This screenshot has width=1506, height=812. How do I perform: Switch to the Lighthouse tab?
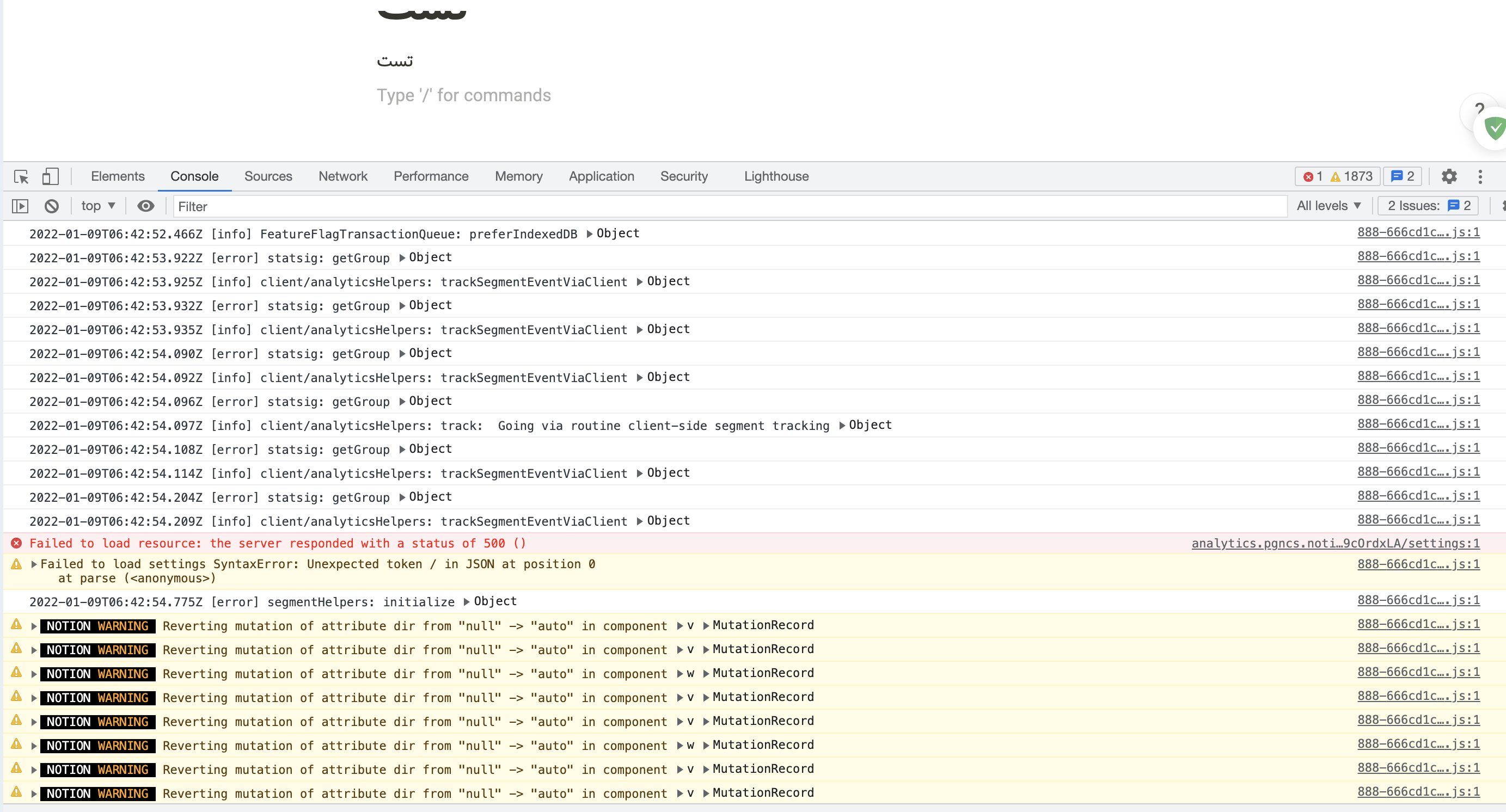click(776, 176)
